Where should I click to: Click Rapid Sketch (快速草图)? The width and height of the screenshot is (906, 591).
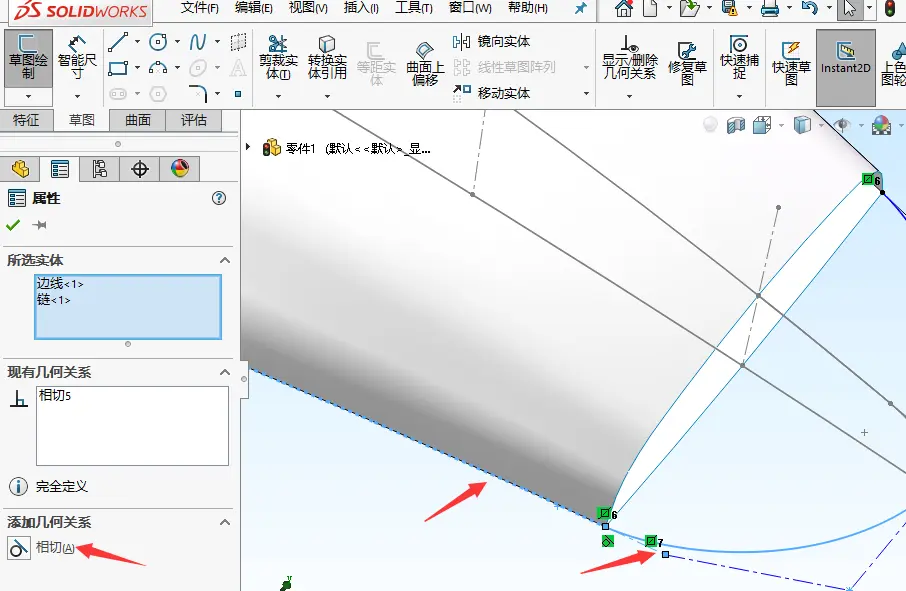click(791, 64)
